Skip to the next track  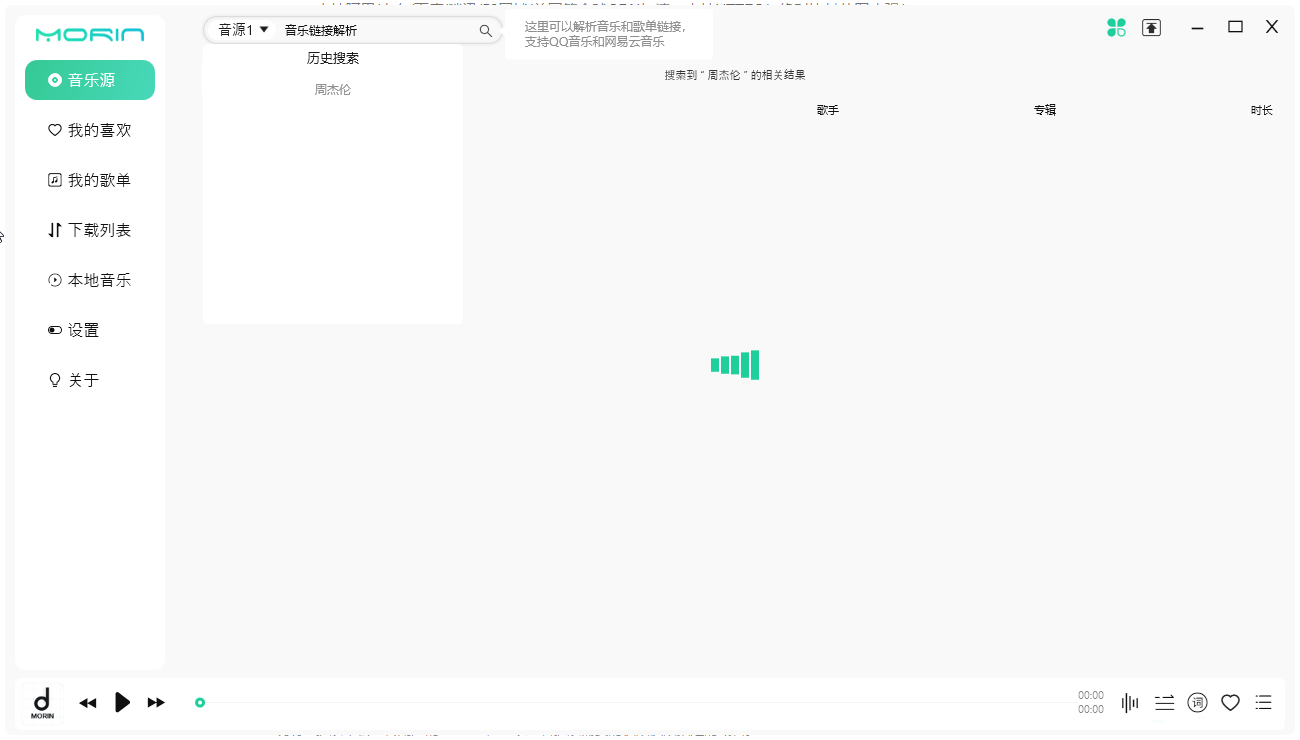[156, 703]
